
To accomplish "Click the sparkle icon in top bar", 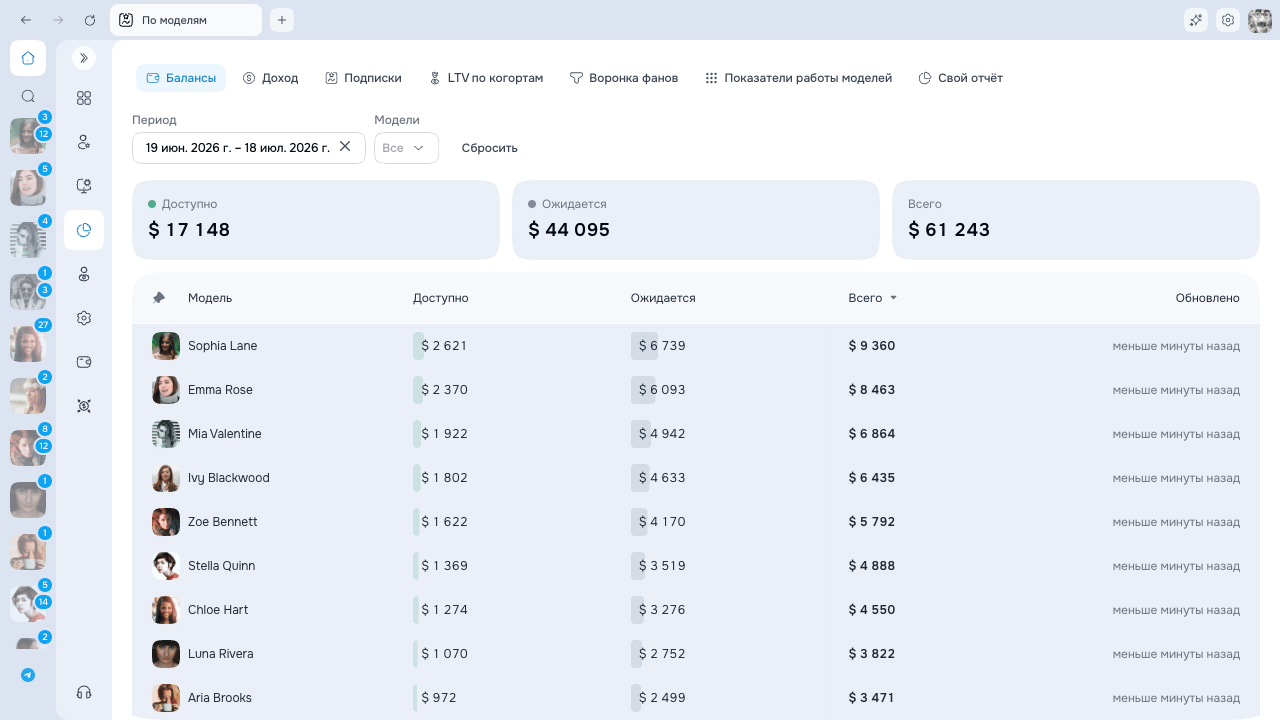I will 1195,20.
